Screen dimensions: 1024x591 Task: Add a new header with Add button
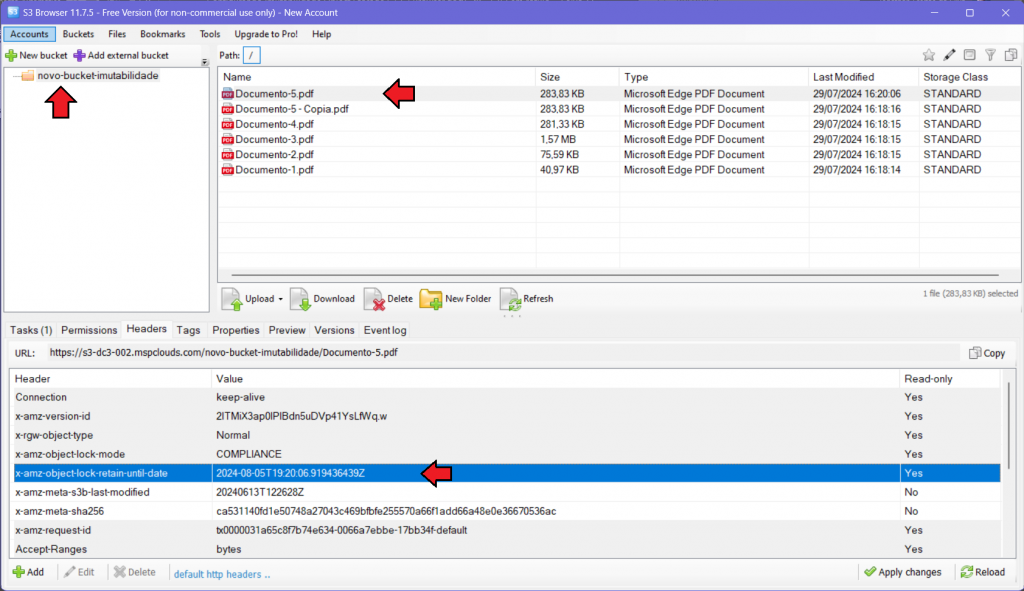tap(28, 573)
